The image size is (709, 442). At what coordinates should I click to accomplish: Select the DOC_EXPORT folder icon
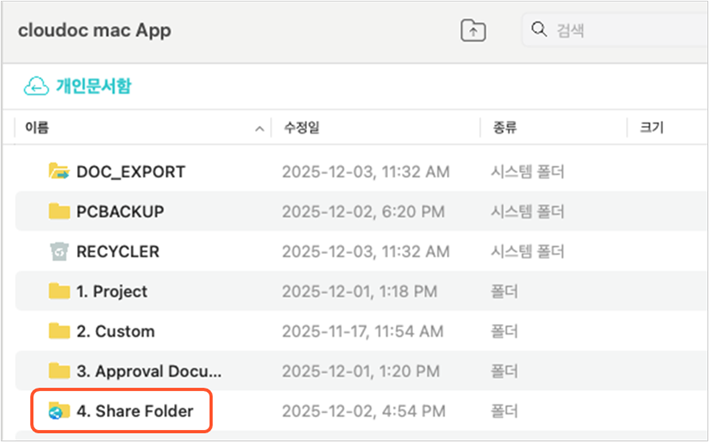[x=59, y=171]
